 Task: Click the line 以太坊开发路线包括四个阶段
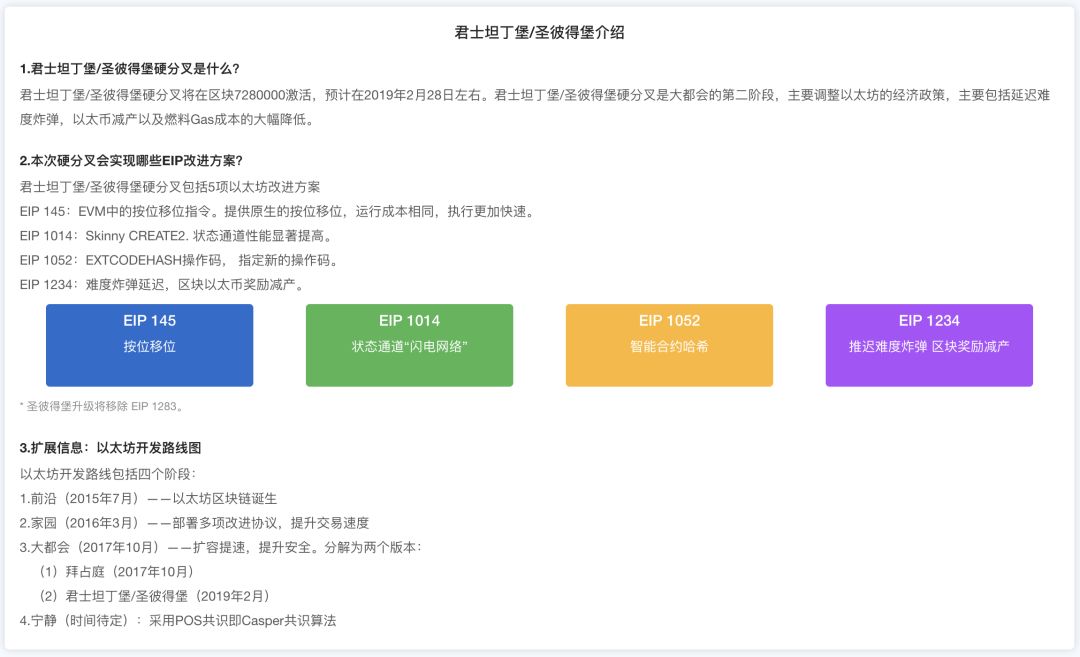point(108,474)
